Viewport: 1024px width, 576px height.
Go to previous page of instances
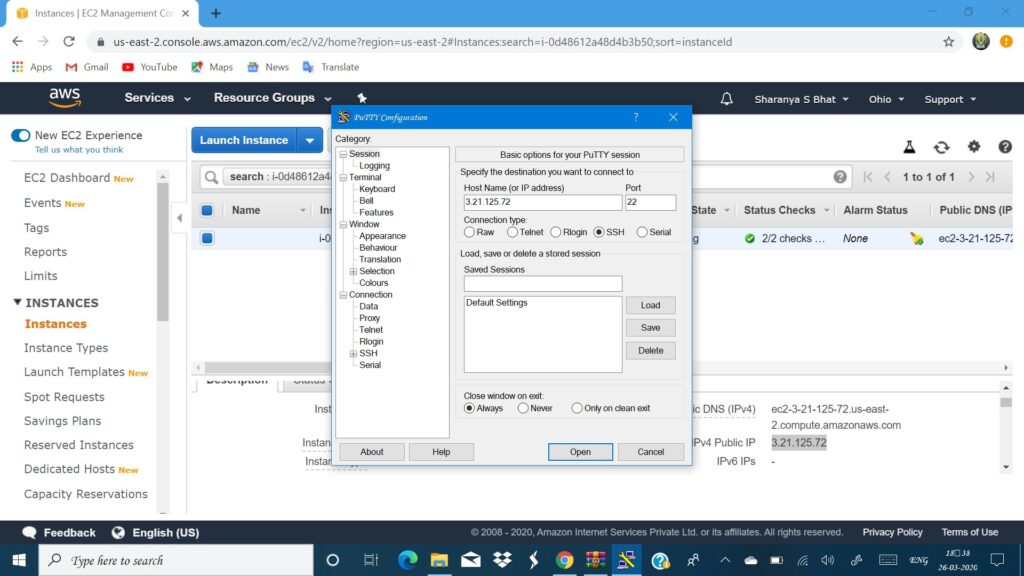pos(887,177)
